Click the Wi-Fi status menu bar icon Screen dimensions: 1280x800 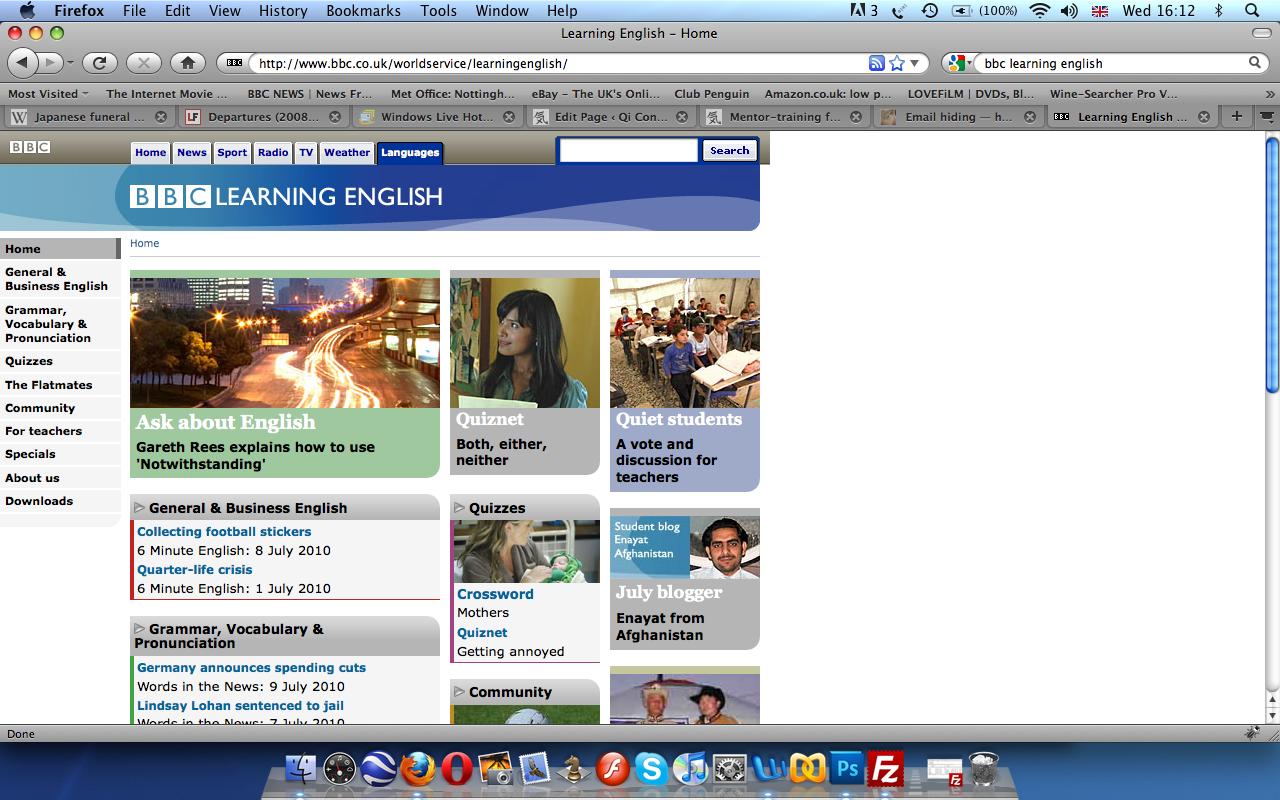click(1040, 11)
